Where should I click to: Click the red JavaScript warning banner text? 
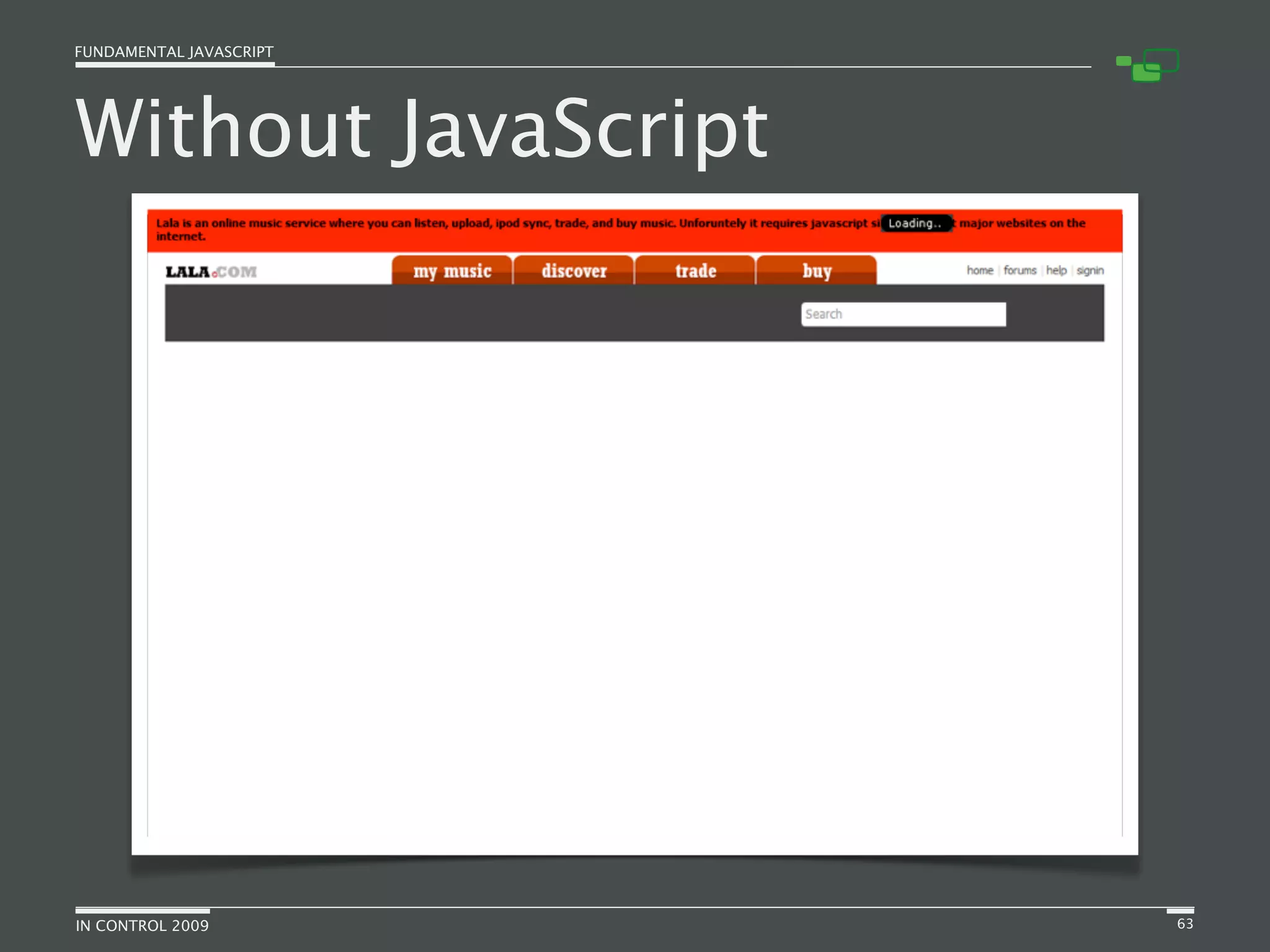tap(496, 223)
